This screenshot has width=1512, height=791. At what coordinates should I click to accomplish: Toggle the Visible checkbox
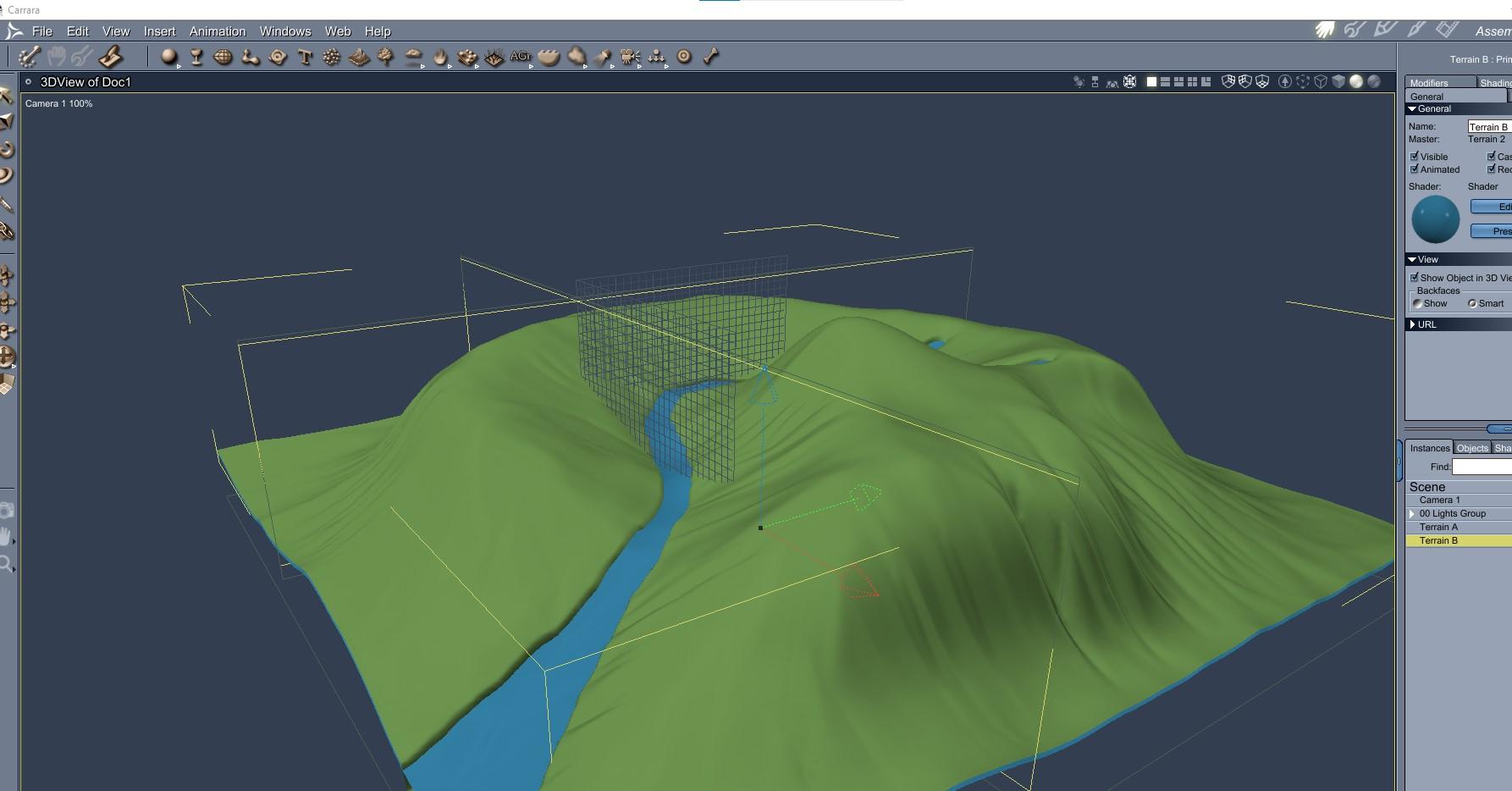(x=1415, y=157)
